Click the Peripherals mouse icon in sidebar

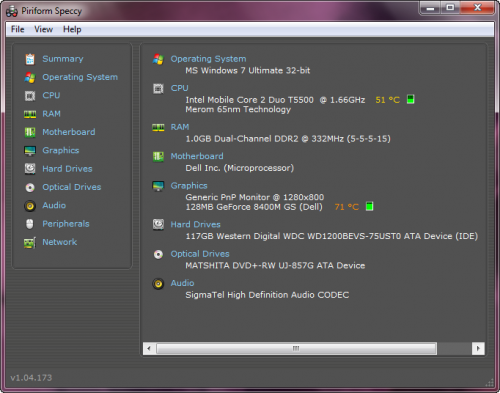pos(30,224)
